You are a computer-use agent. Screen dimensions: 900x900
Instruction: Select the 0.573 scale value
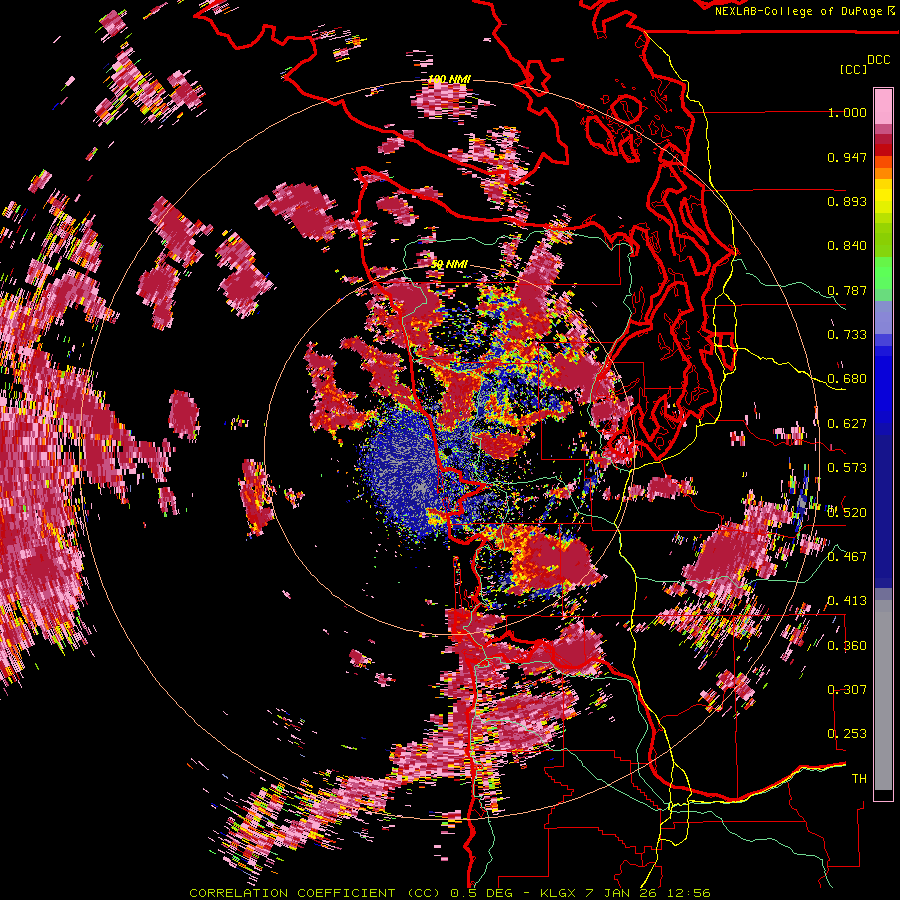(x=847, y=468)
